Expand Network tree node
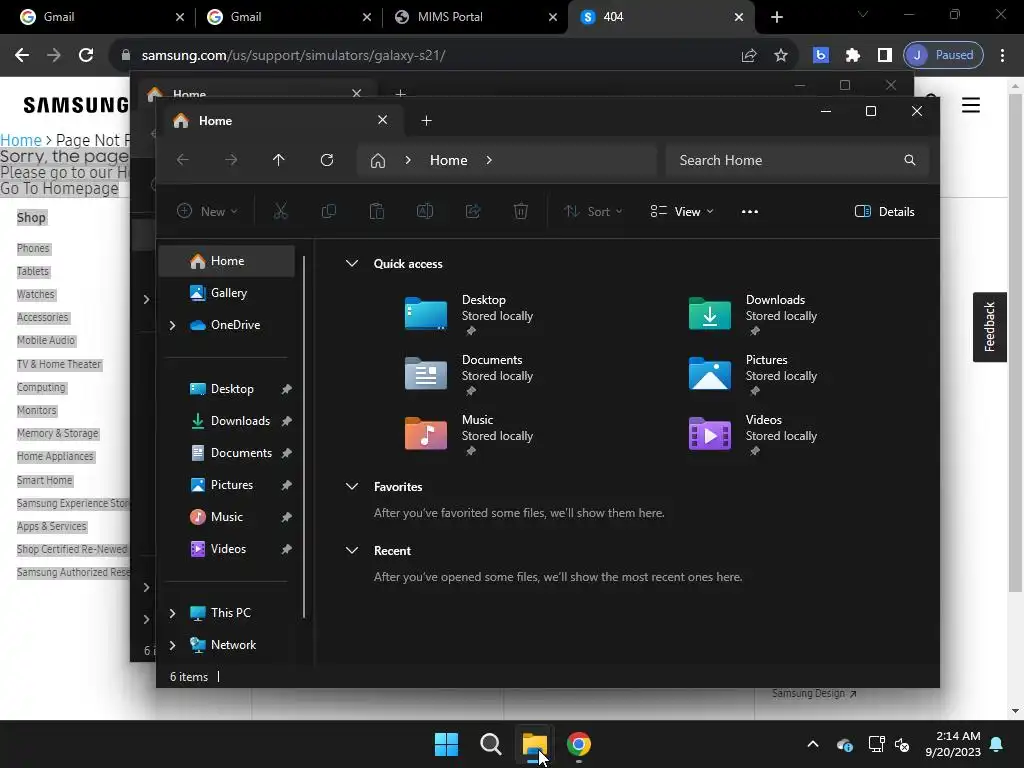 172,645
